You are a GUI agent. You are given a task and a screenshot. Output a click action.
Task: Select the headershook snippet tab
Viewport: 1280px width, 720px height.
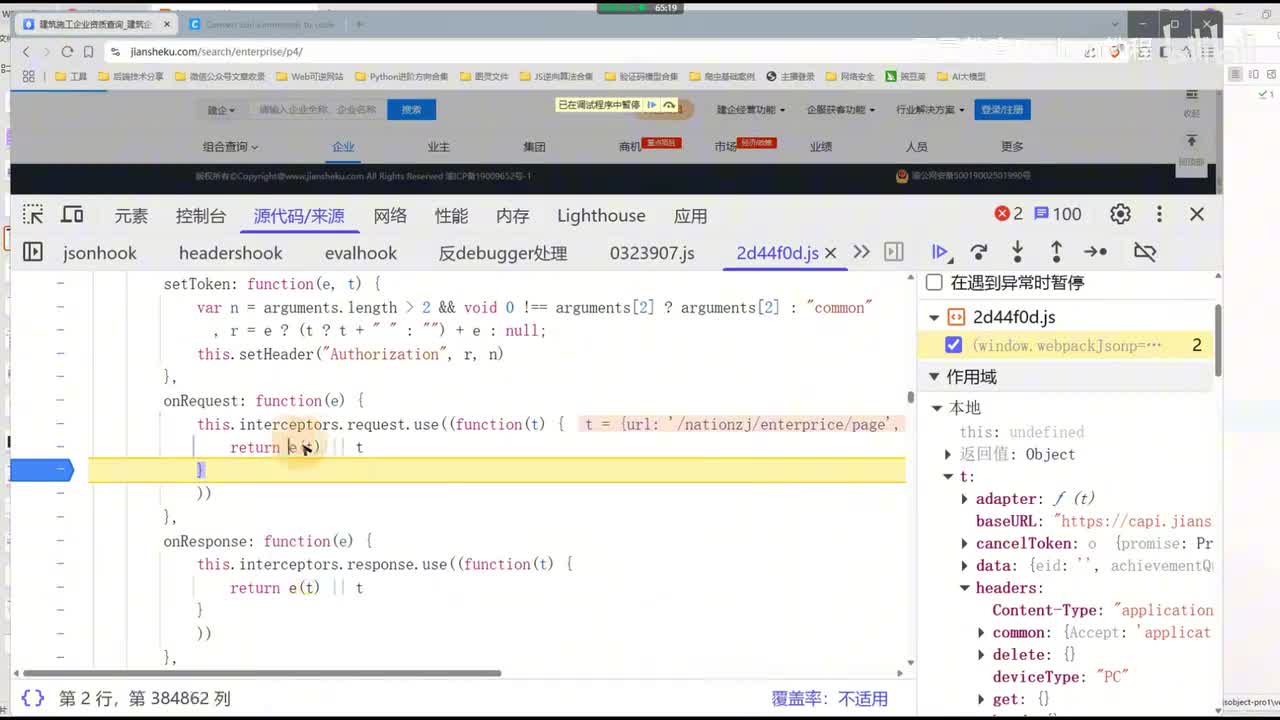click(231, 253)
